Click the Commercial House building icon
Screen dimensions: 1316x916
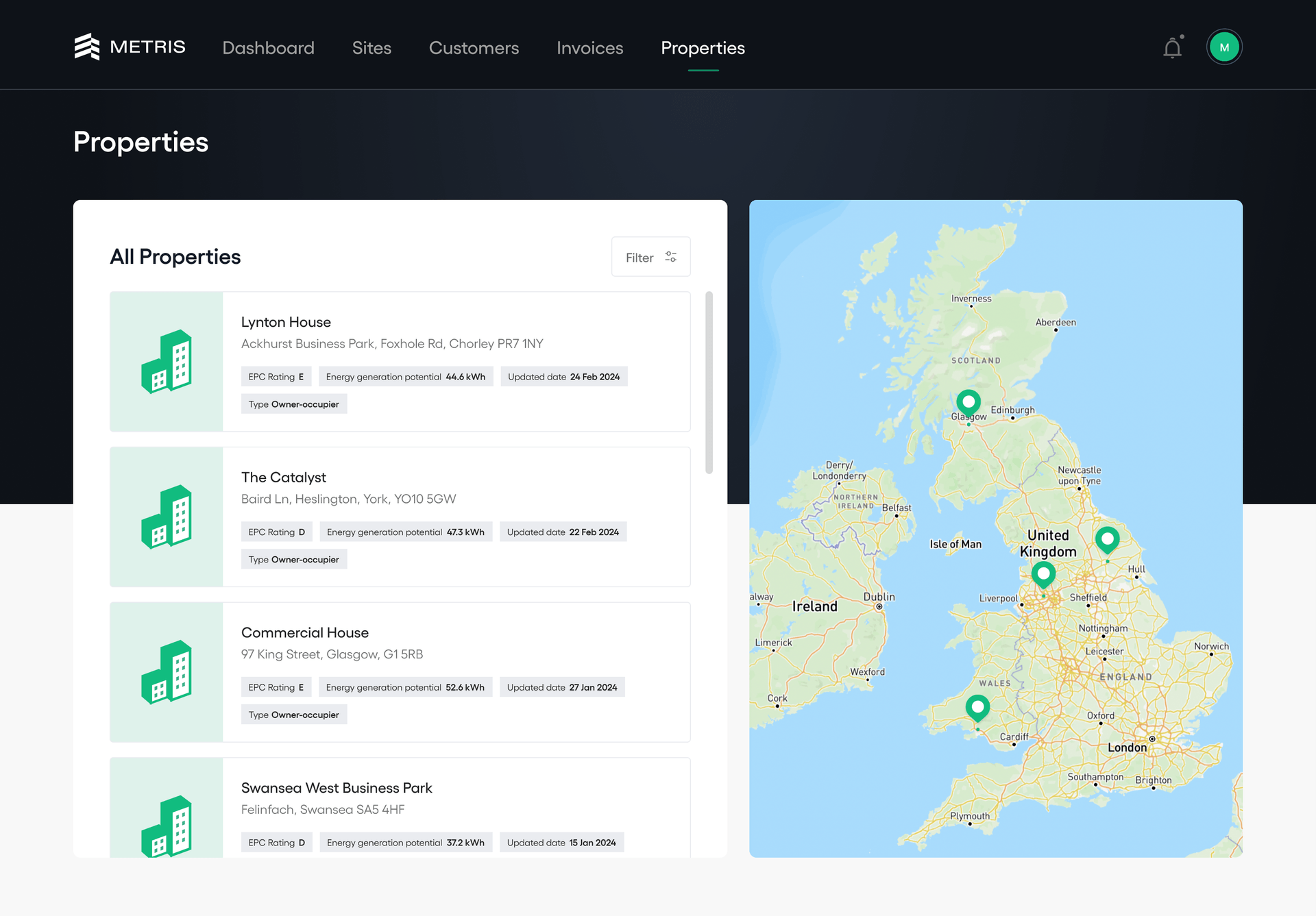pyautogui.click(x=167, y=672)
